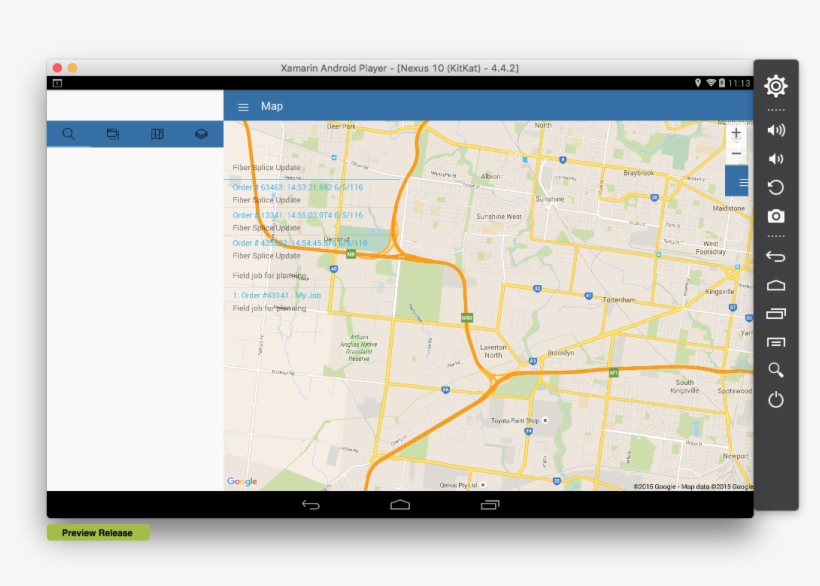Click the Preview Release button
Image resolution: width=820 pixels, height=586 pixels.
[x=98, y=533]
